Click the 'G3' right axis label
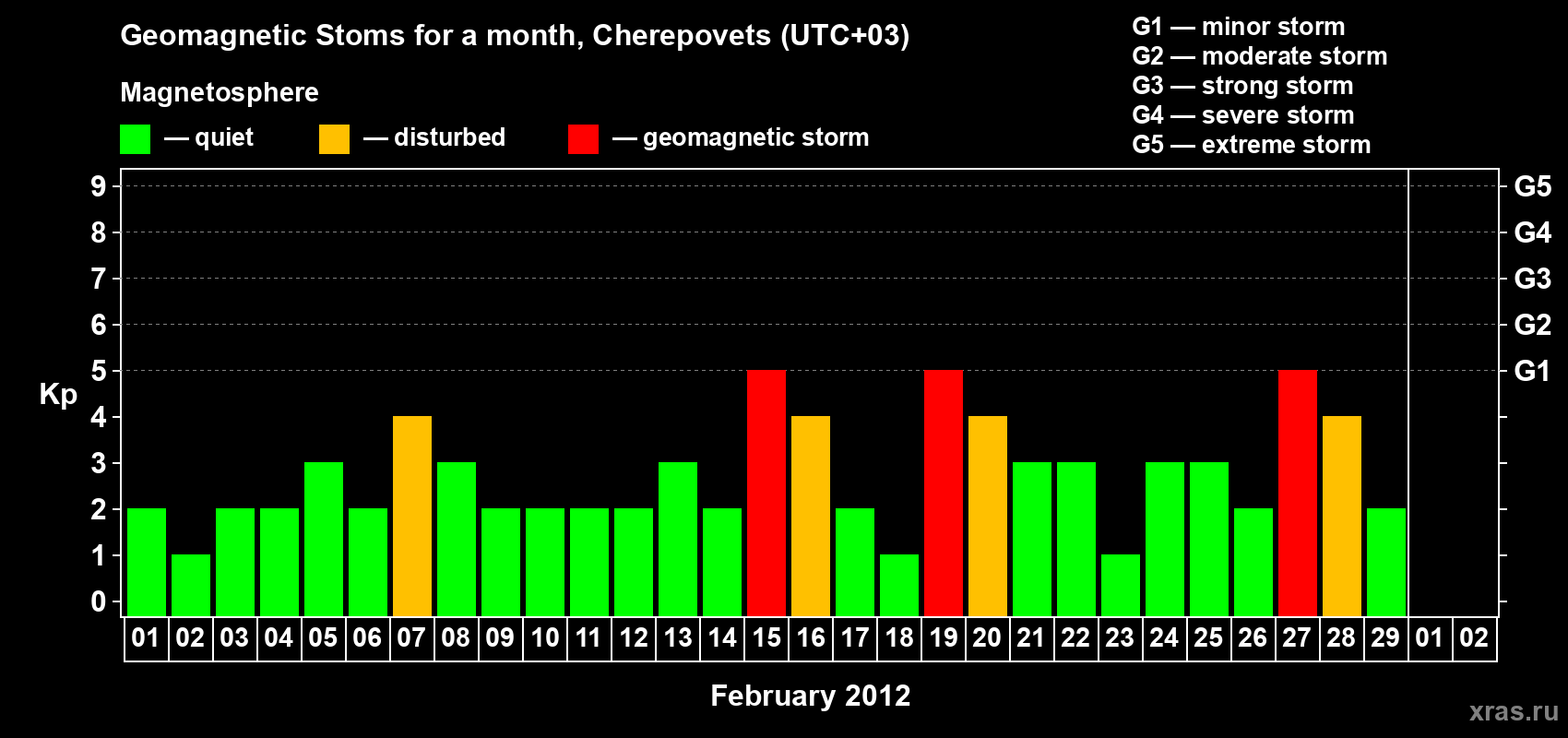 coord(1533,279)
